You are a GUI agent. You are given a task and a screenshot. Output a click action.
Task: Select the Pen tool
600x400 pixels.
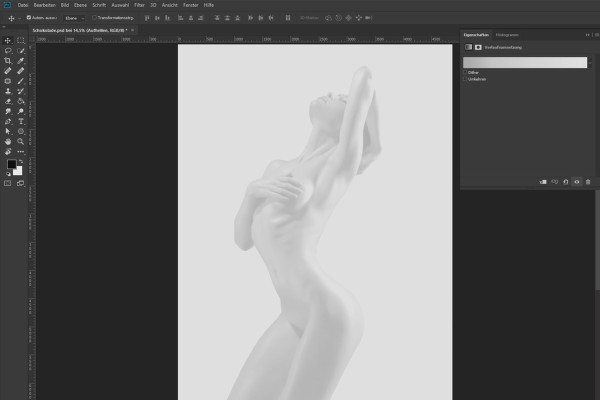(8, 121)
